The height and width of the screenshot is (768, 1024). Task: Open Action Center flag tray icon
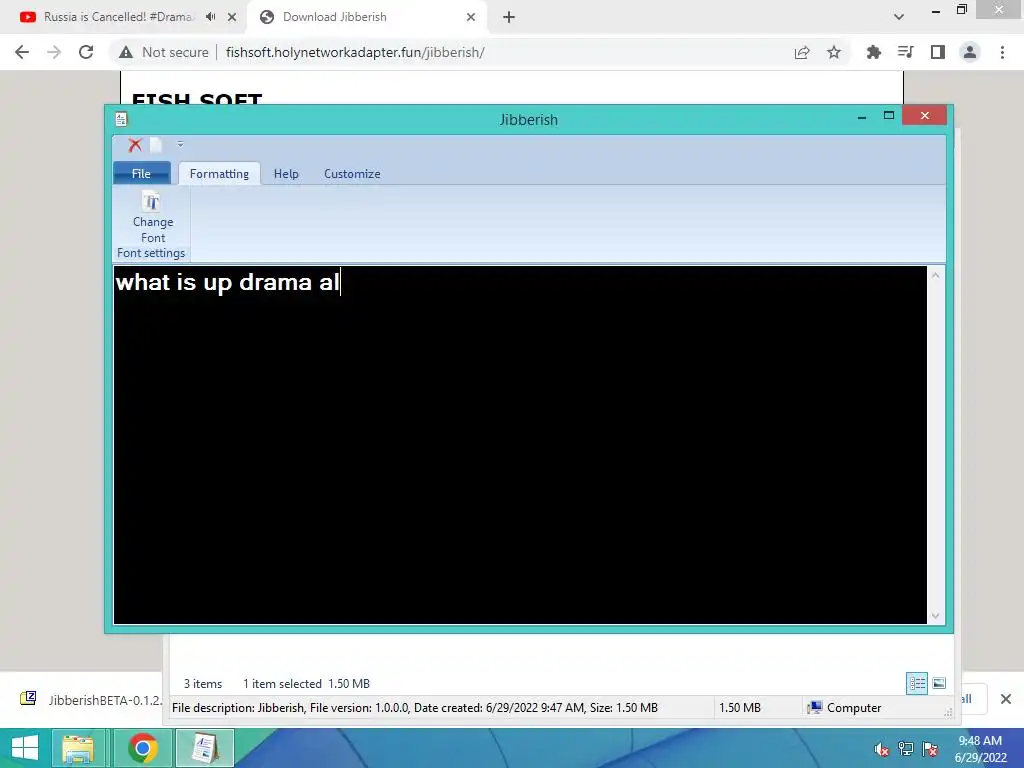point(930,749)
